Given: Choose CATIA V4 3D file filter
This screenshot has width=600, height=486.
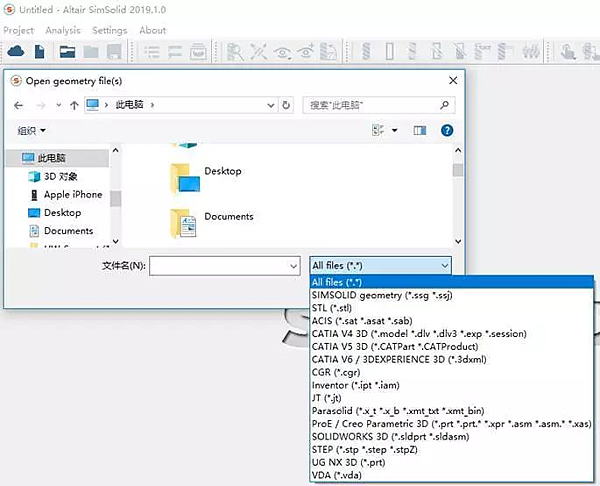Looking at the screenshot, I should click(x=452, y=334).
